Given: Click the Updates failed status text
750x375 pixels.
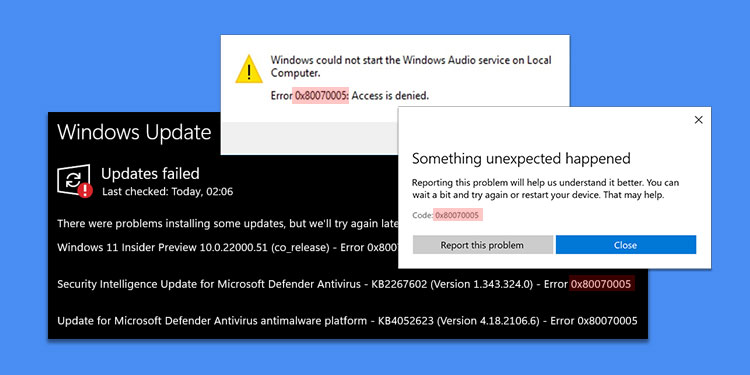Looking at the screenshot, I should click(x=150, y=173).
